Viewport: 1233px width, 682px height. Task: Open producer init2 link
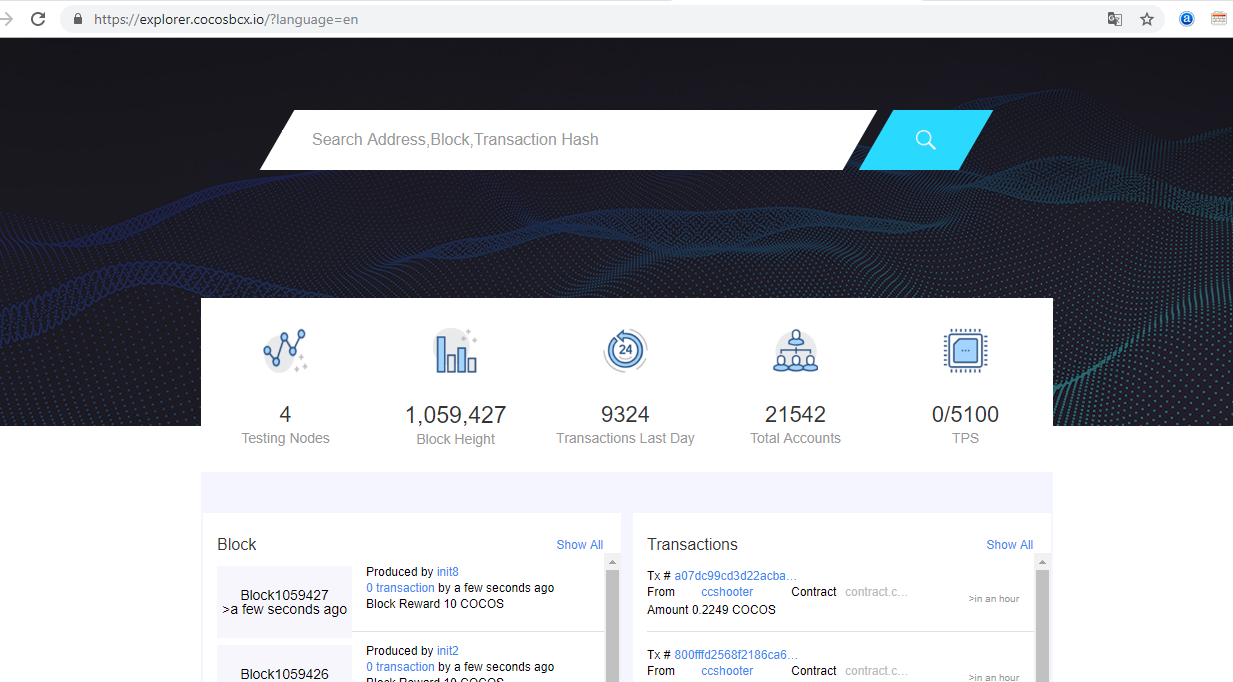click(x=447, y=651)
